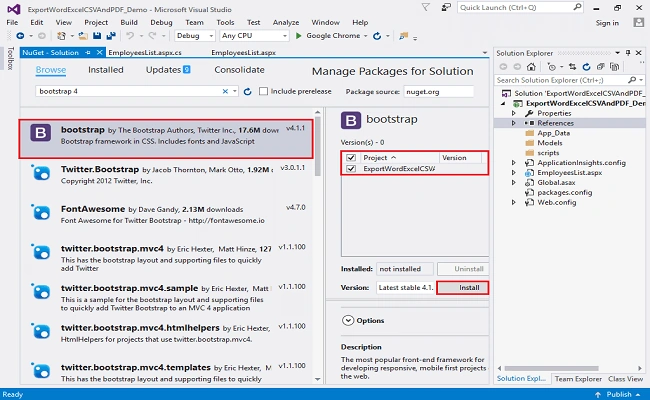Switch to the Consolidate tab
The width and height of the screenshot is (650, 400).
pyautogui.click(x=239, y=70)
